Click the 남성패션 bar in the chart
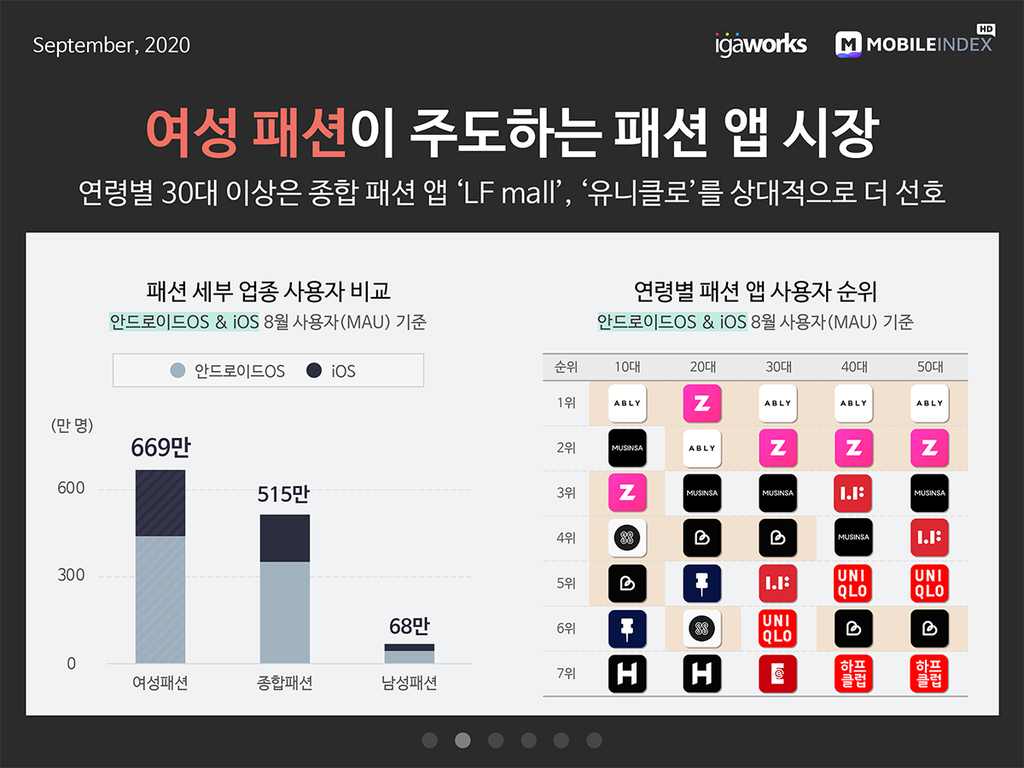The width and height of the screenshot is (1024, 768). pyautogui.click(x=409, y=654)
